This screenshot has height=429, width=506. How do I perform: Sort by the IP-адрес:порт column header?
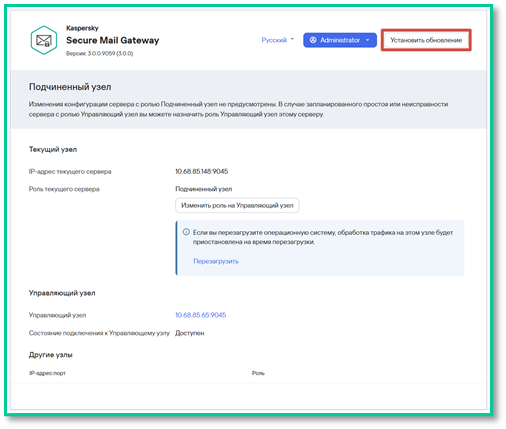point(47,373)
